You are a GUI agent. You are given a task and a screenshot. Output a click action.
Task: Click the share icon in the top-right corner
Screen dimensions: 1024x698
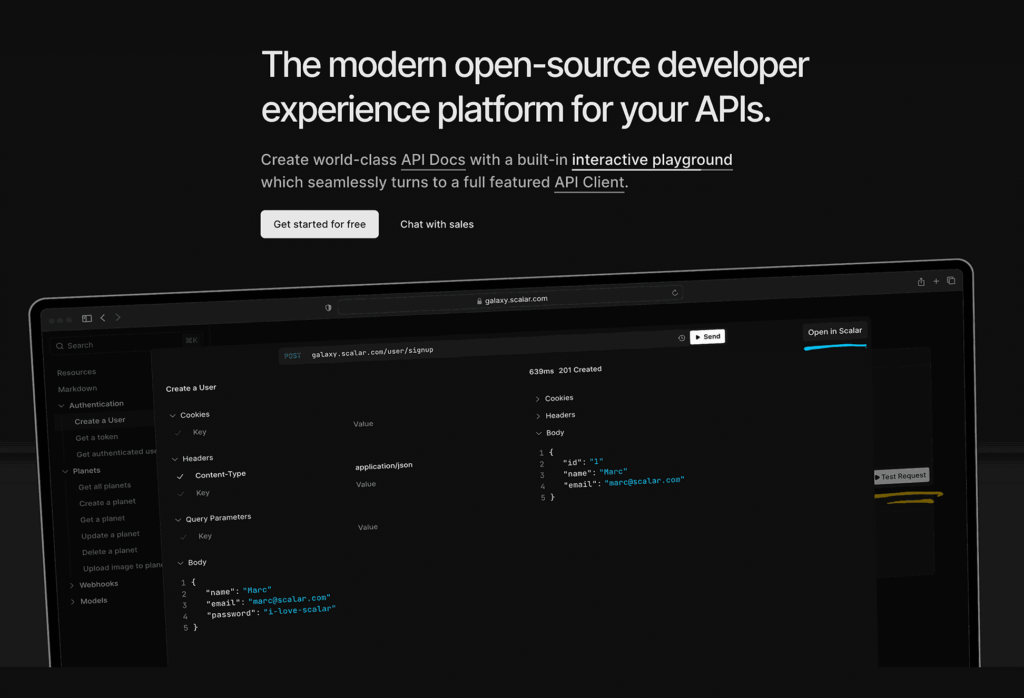point(921,282)
